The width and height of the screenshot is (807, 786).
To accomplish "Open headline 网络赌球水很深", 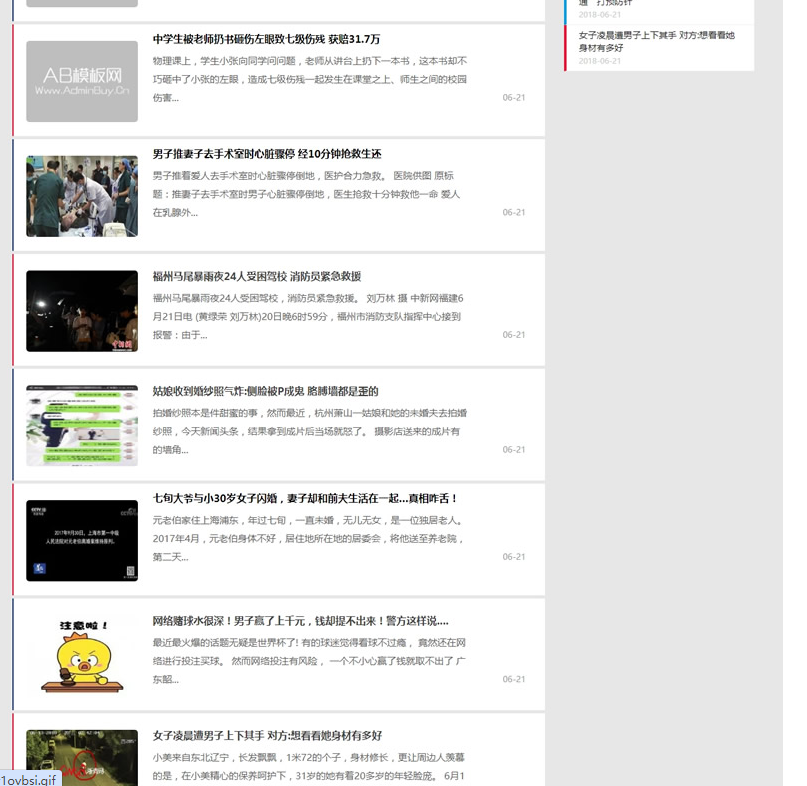I will (x=300, y=621).
